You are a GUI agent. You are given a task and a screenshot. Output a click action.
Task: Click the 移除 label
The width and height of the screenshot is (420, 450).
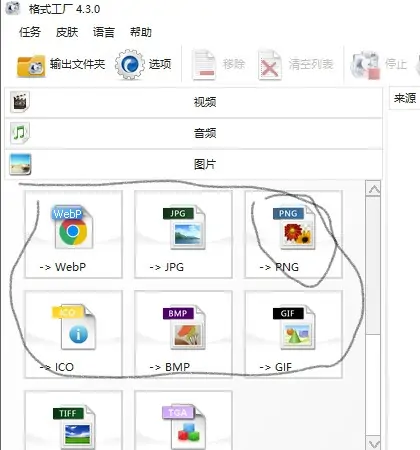pyautogui.click(x=234, y=64)
